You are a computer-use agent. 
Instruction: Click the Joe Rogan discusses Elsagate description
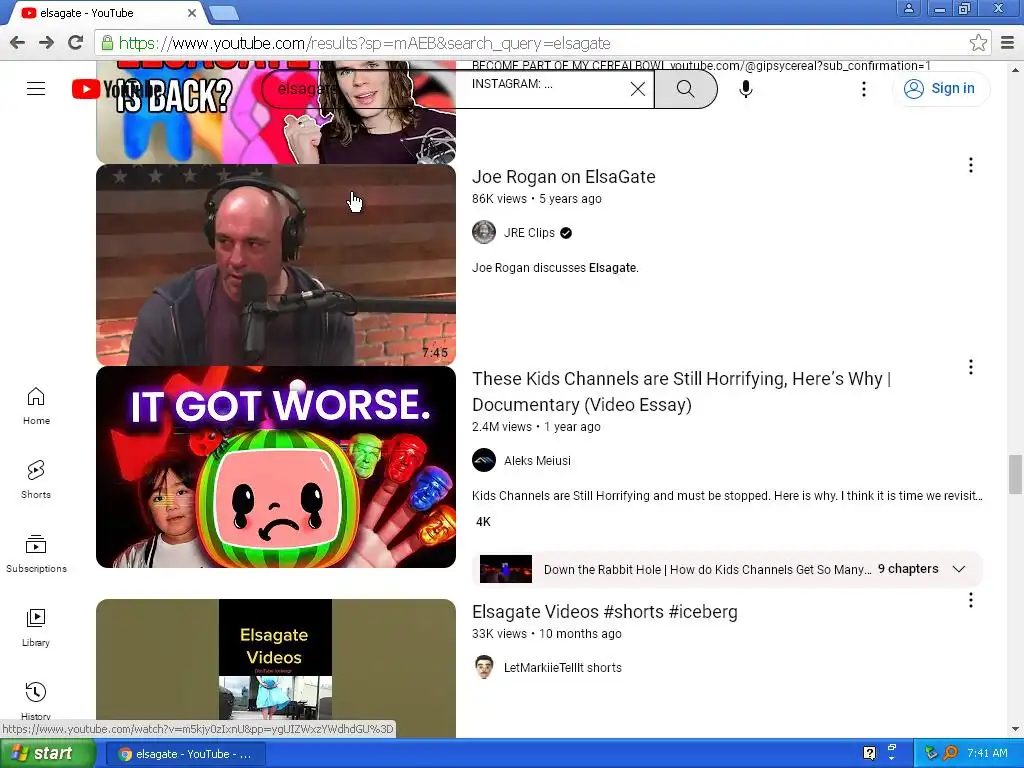tap(555, 268)
